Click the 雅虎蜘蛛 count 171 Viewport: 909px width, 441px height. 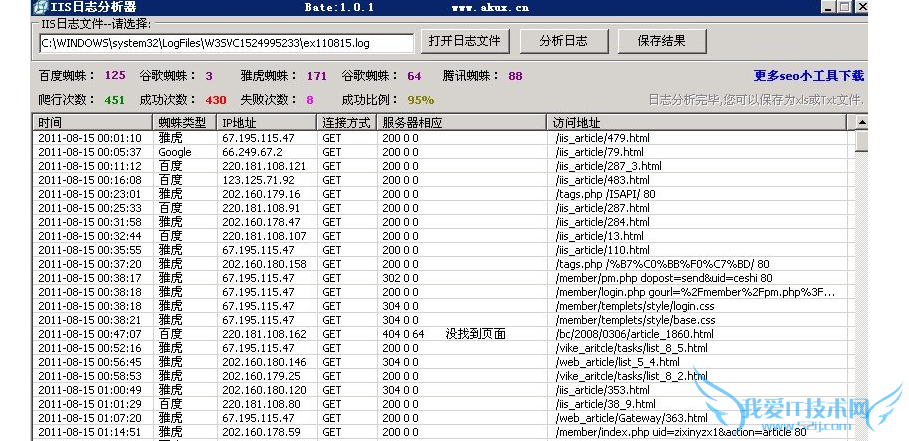[x=317, y=76]
